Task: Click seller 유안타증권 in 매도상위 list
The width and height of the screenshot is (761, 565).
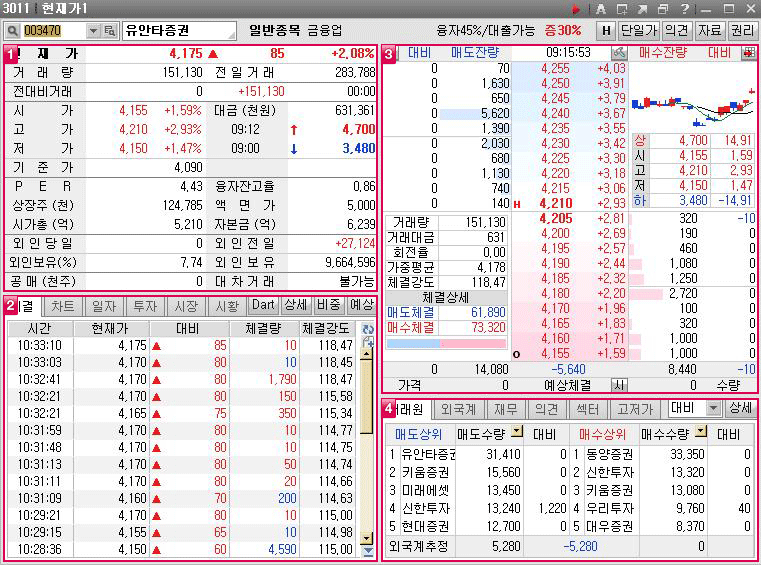Action: [428, 455]
